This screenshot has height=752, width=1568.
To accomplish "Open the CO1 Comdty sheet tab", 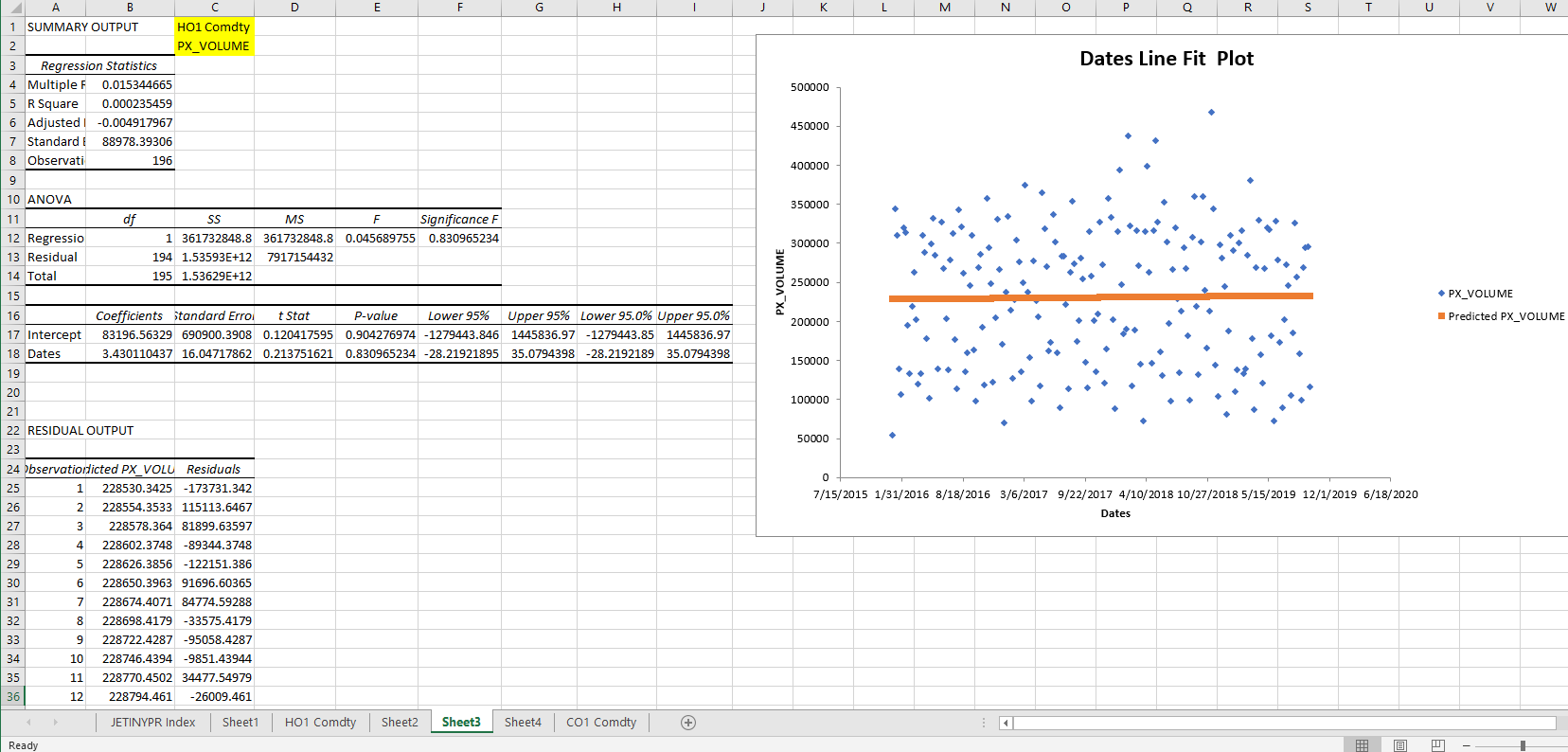I will 601,723.
